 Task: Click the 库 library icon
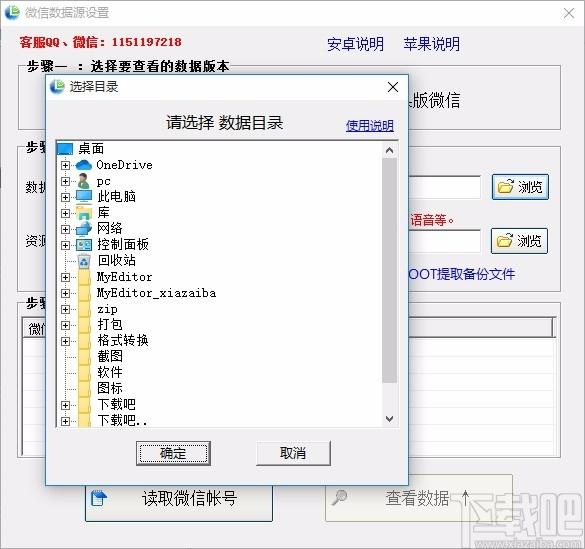click(84, 213)
